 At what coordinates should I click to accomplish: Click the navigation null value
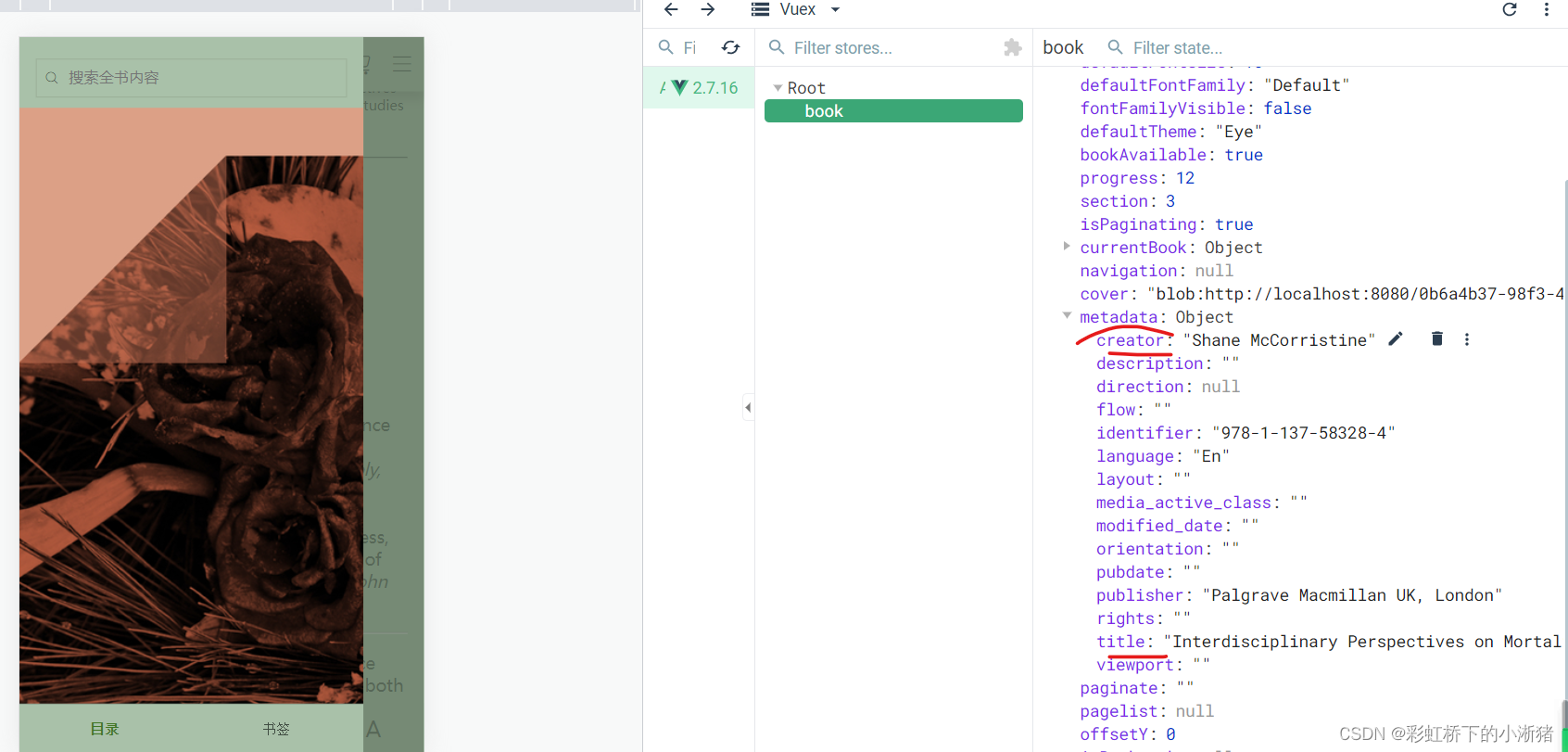[x=1214, y=271]
